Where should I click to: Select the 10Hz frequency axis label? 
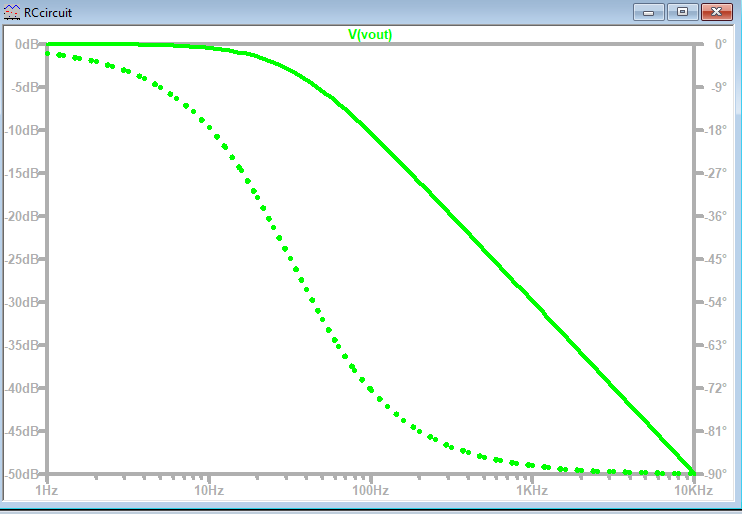point(208,491)
